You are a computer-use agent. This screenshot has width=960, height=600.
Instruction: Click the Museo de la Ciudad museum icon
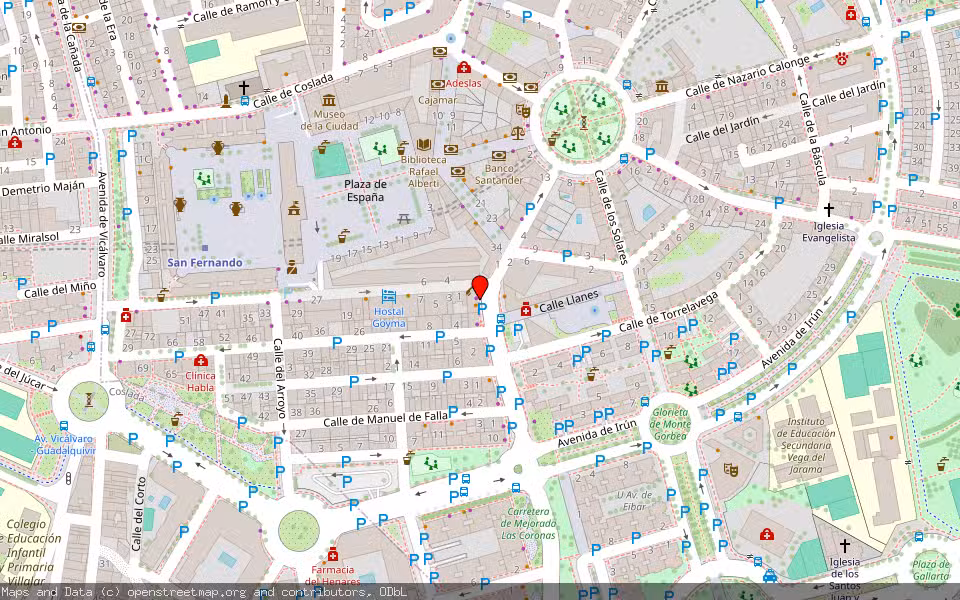click(x=329, y=100)
